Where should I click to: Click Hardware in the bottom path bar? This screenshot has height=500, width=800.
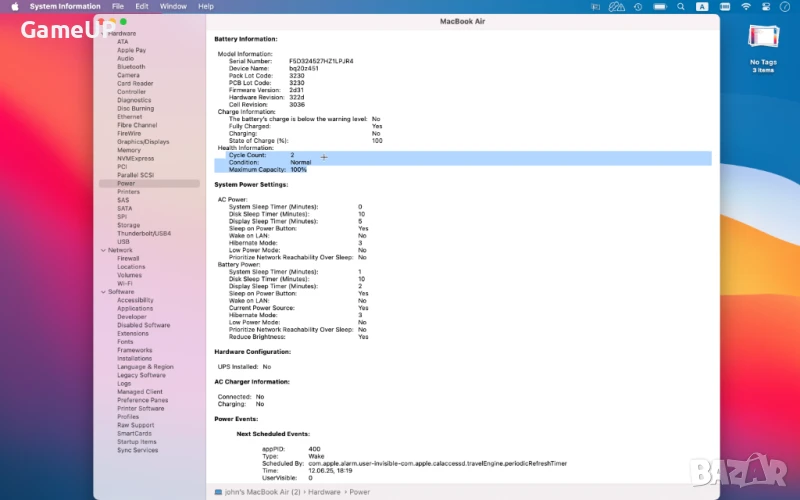click(323, 492)
